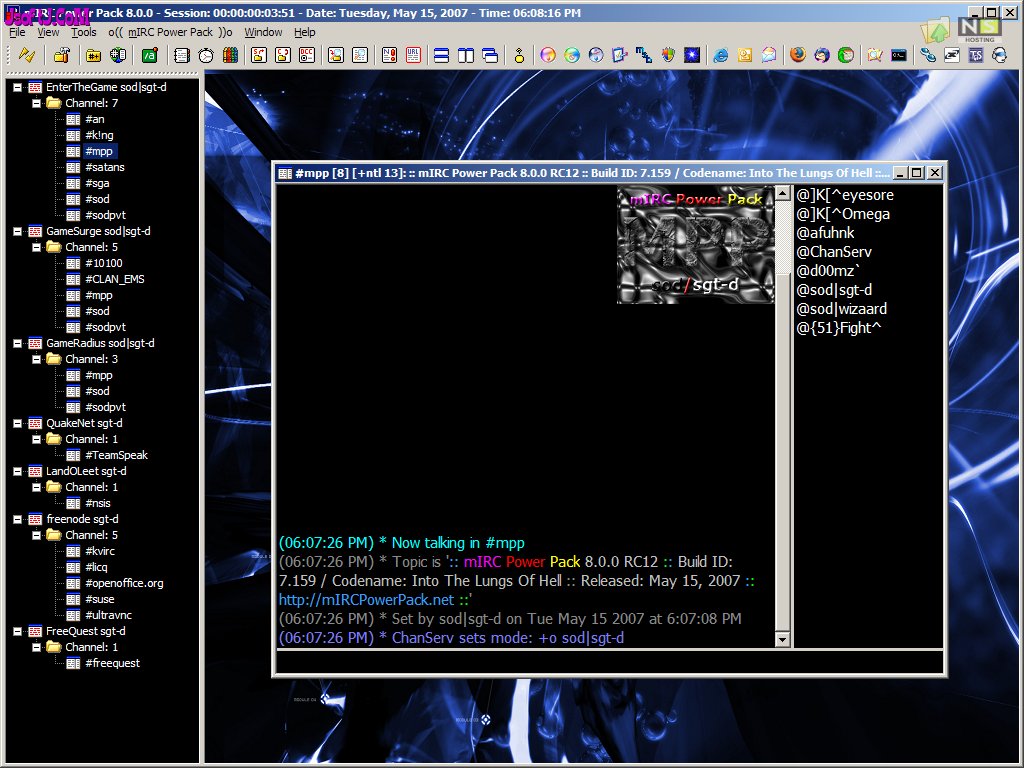Cascade windows via toolbar icon
This screenshot has width=1024, height=768.
click(x=490, y=56)
